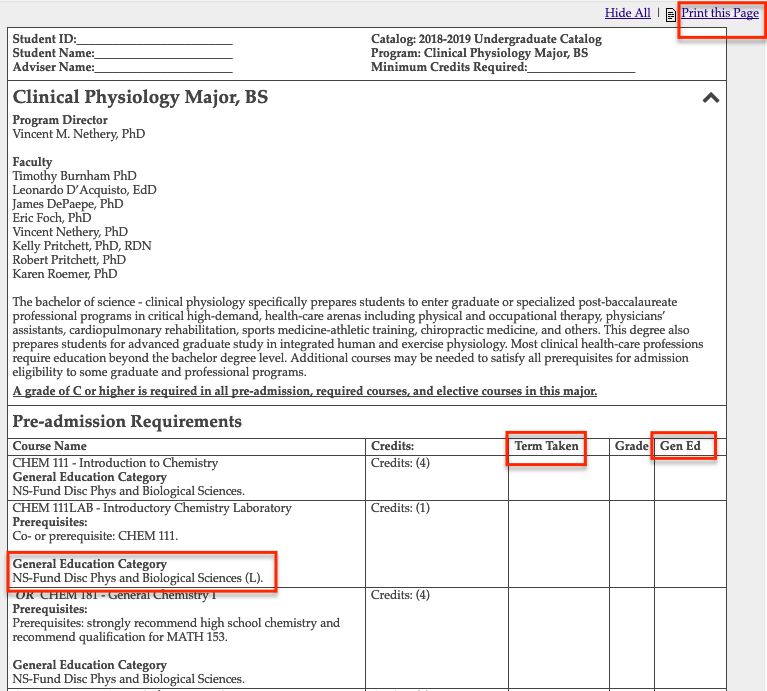Click Gen Ed cell for CHEM 181
767x691 pixels.
coord(690,638)
